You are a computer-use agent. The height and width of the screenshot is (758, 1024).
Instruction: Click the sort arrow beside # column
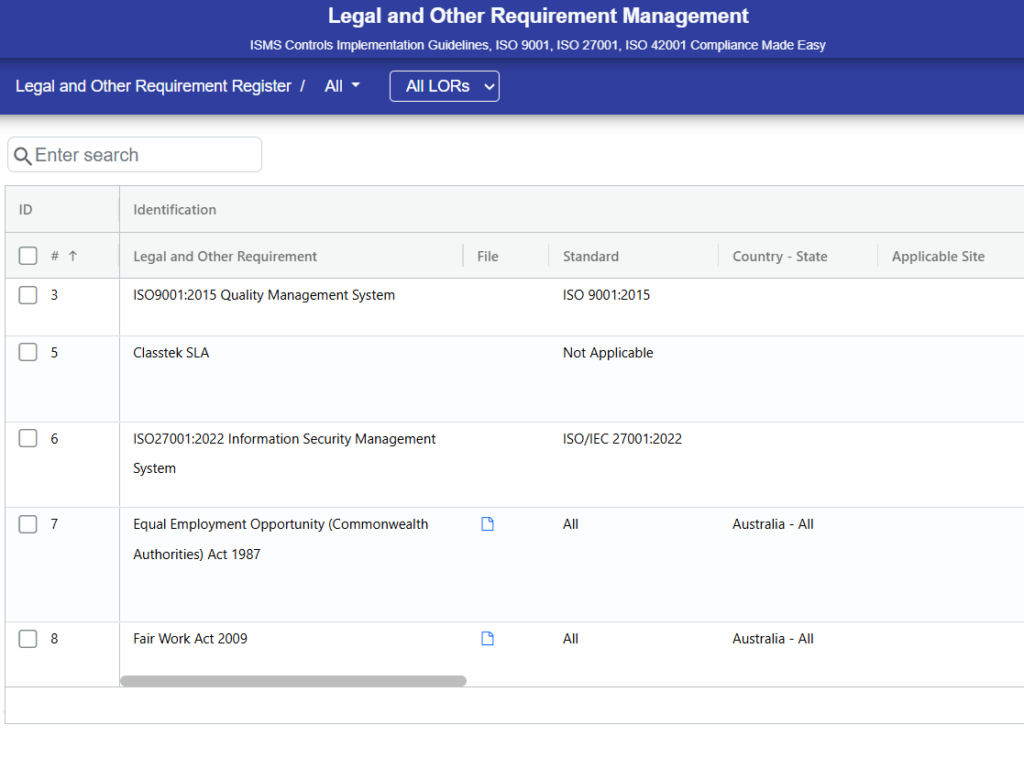coord(73,256)
